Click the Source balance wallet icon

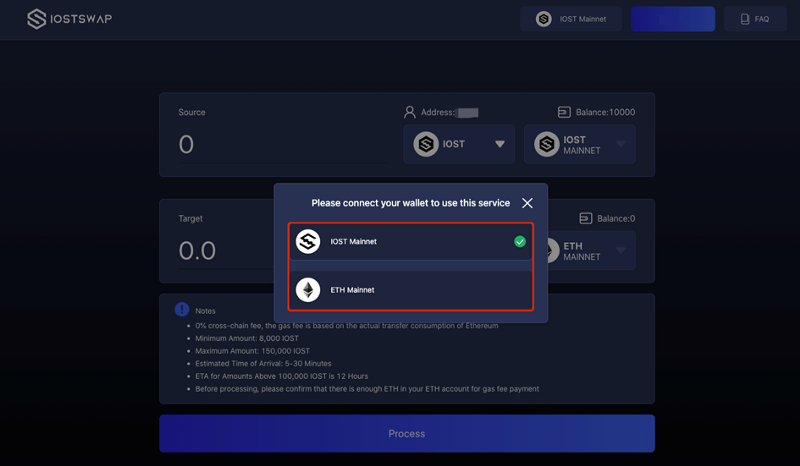pos(564,112)
